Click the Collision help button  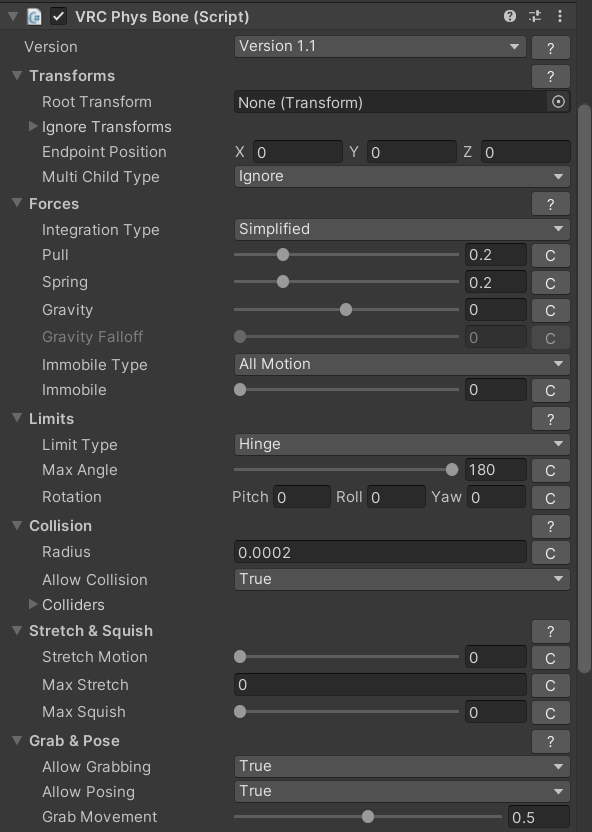coord(551,526)
